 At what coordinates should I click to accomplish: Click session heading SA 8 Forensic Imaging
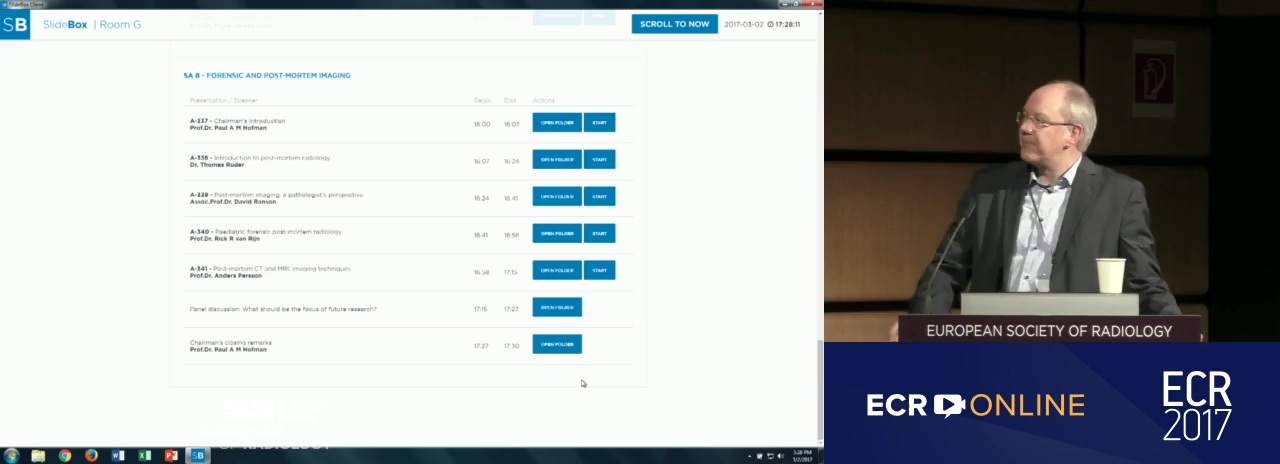click(x=267, y=75)
